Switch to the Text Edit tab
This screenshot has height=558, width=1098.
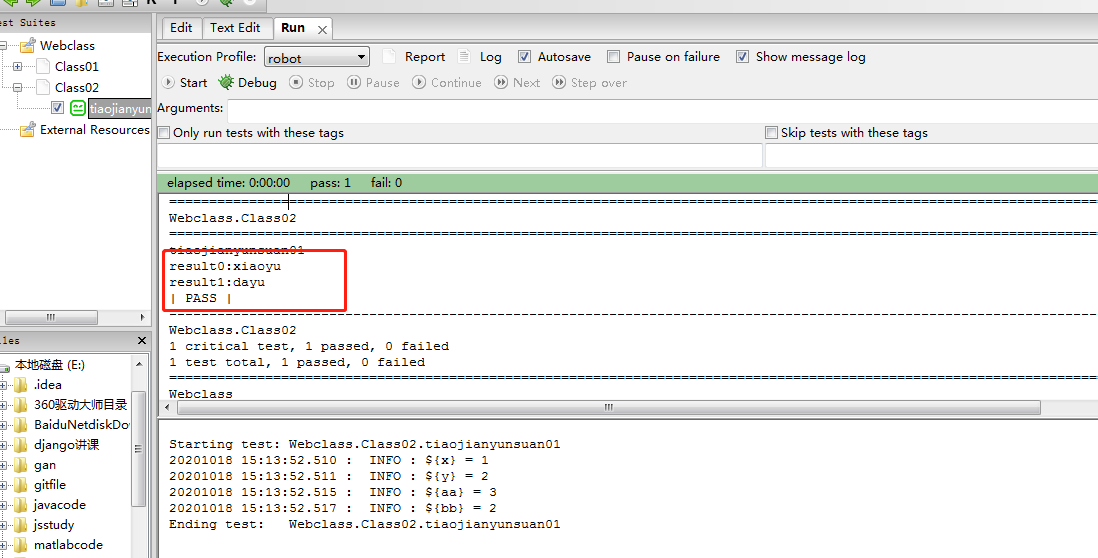(x=235, y=28)
